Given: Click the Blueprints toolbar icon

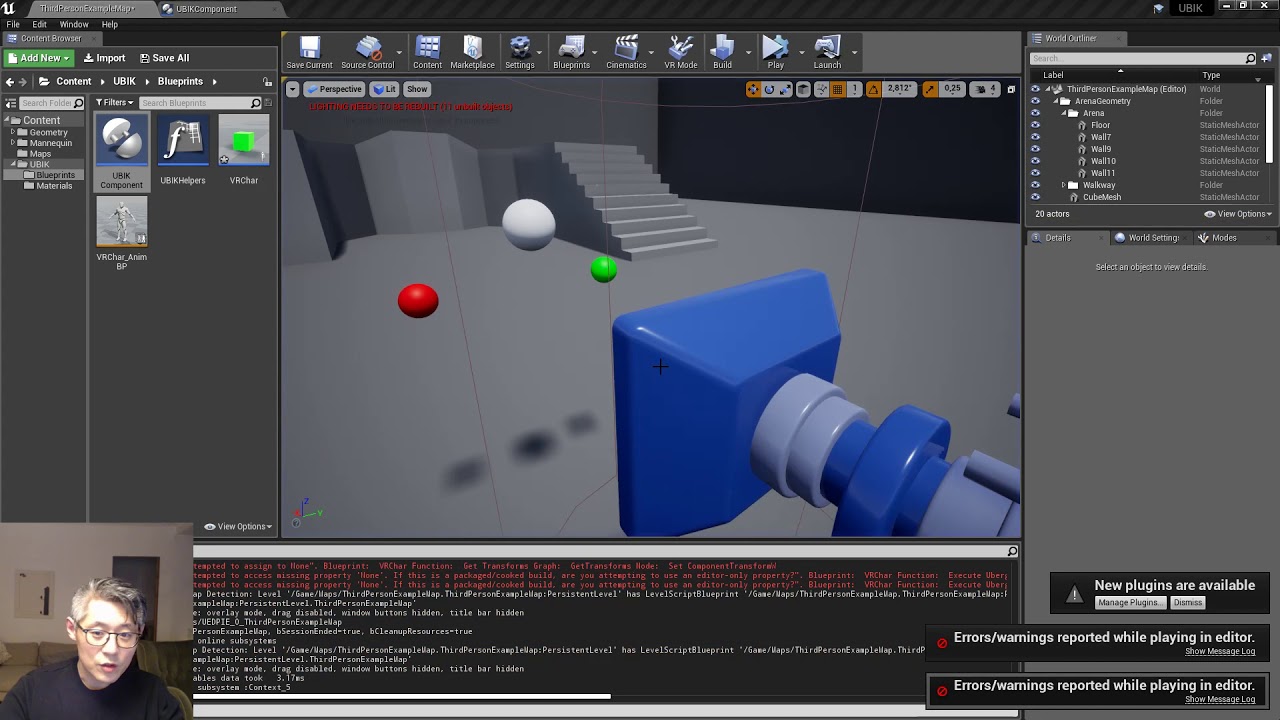Looking at the screenshot, I should [571, 53].
